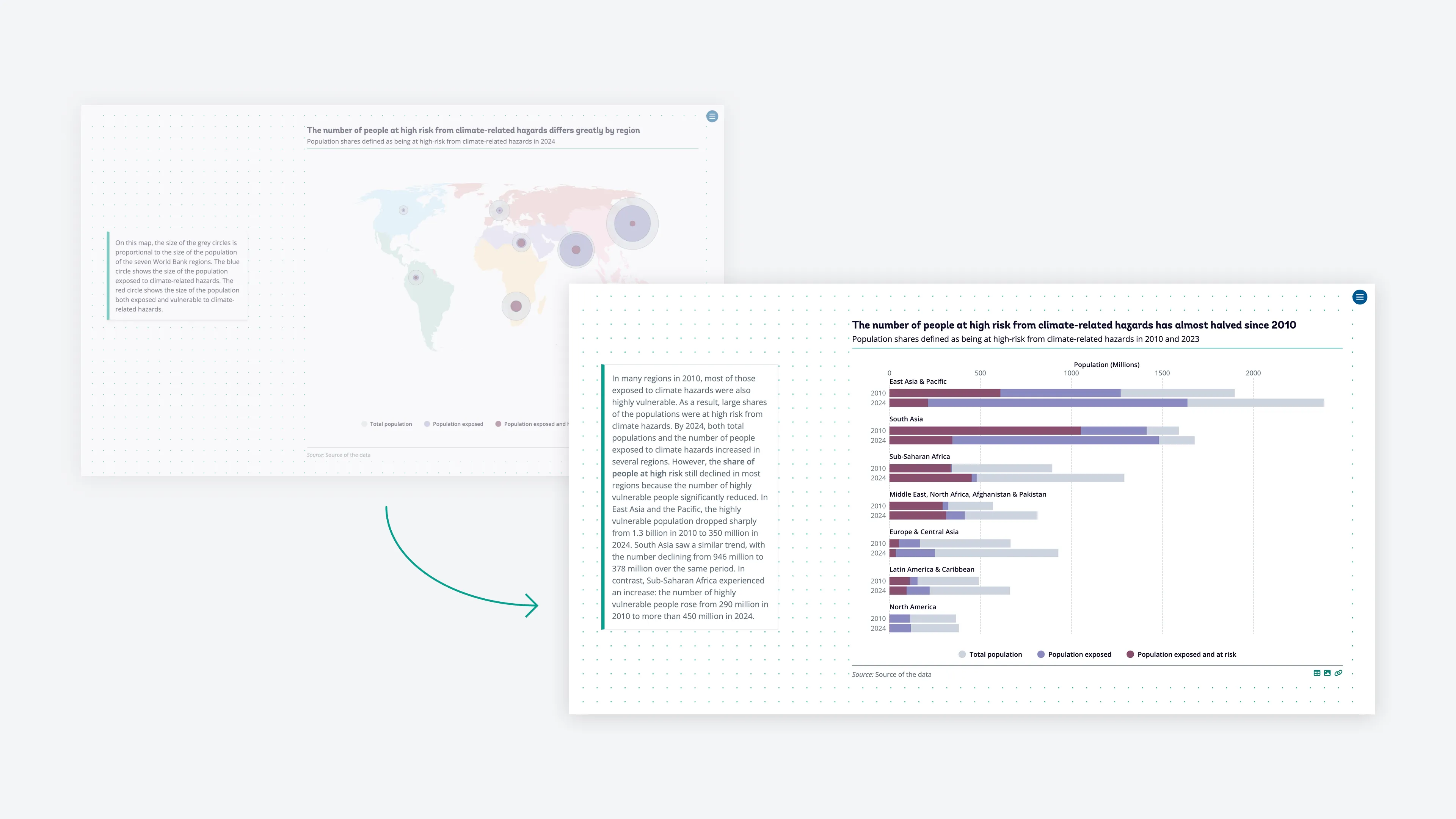Click axis tick label '1500'
1456x819 pixels.
coord(1161,373)
